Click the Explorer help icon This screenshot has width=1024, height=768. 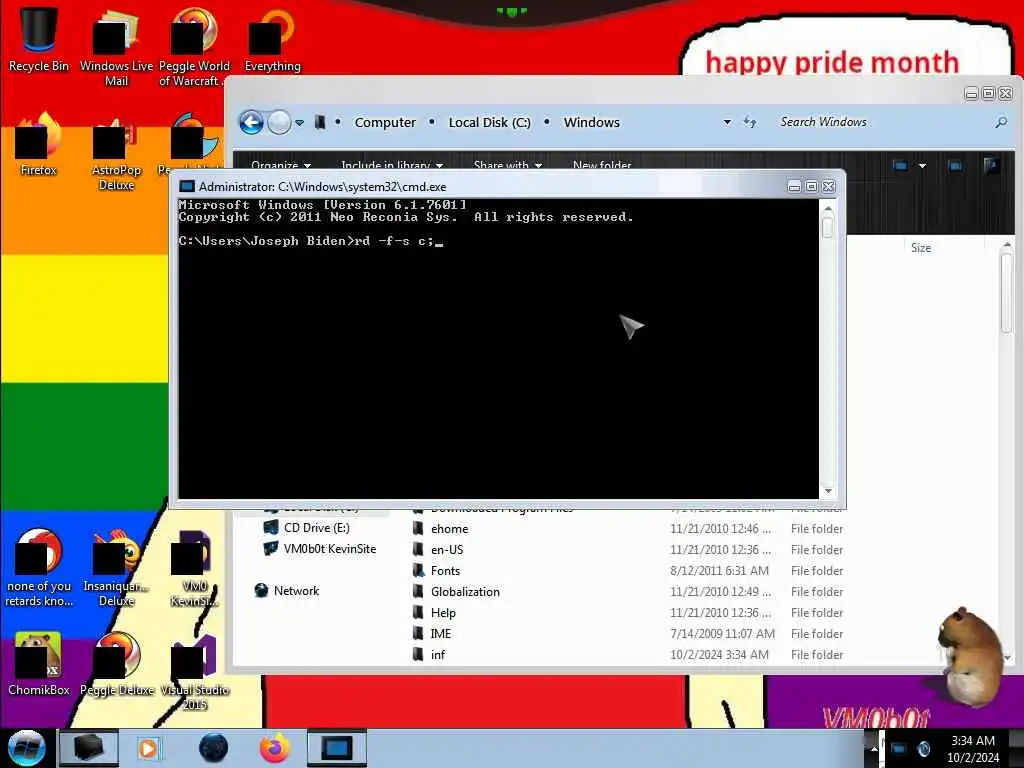(991, 165)
